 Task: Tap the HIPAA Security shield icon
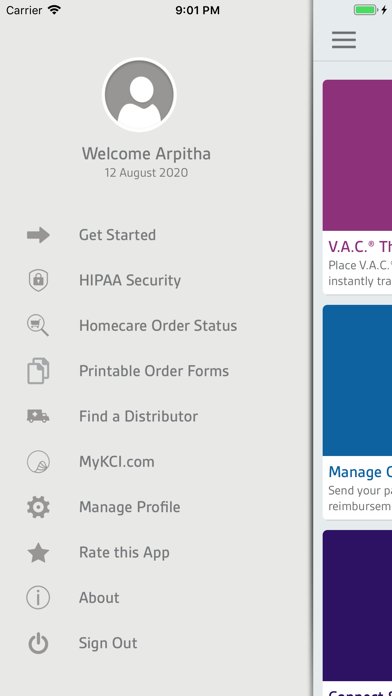click(x=38, y=281)
